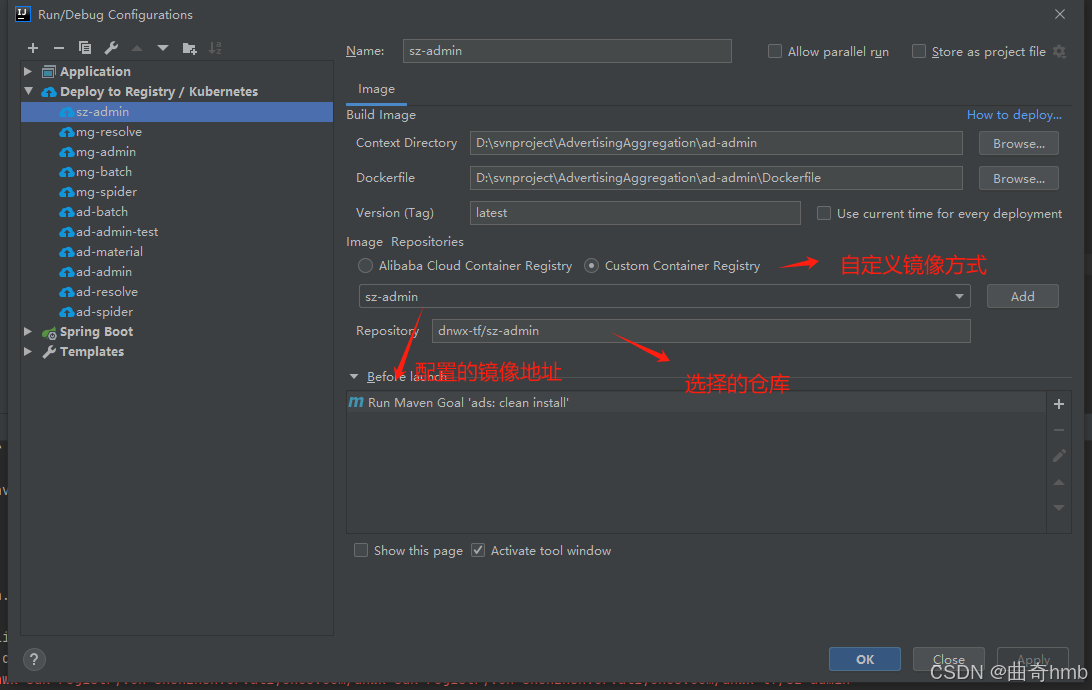Move configuration up with toolbar arrow
The image size is (1092, 690).
pos(137,48)
